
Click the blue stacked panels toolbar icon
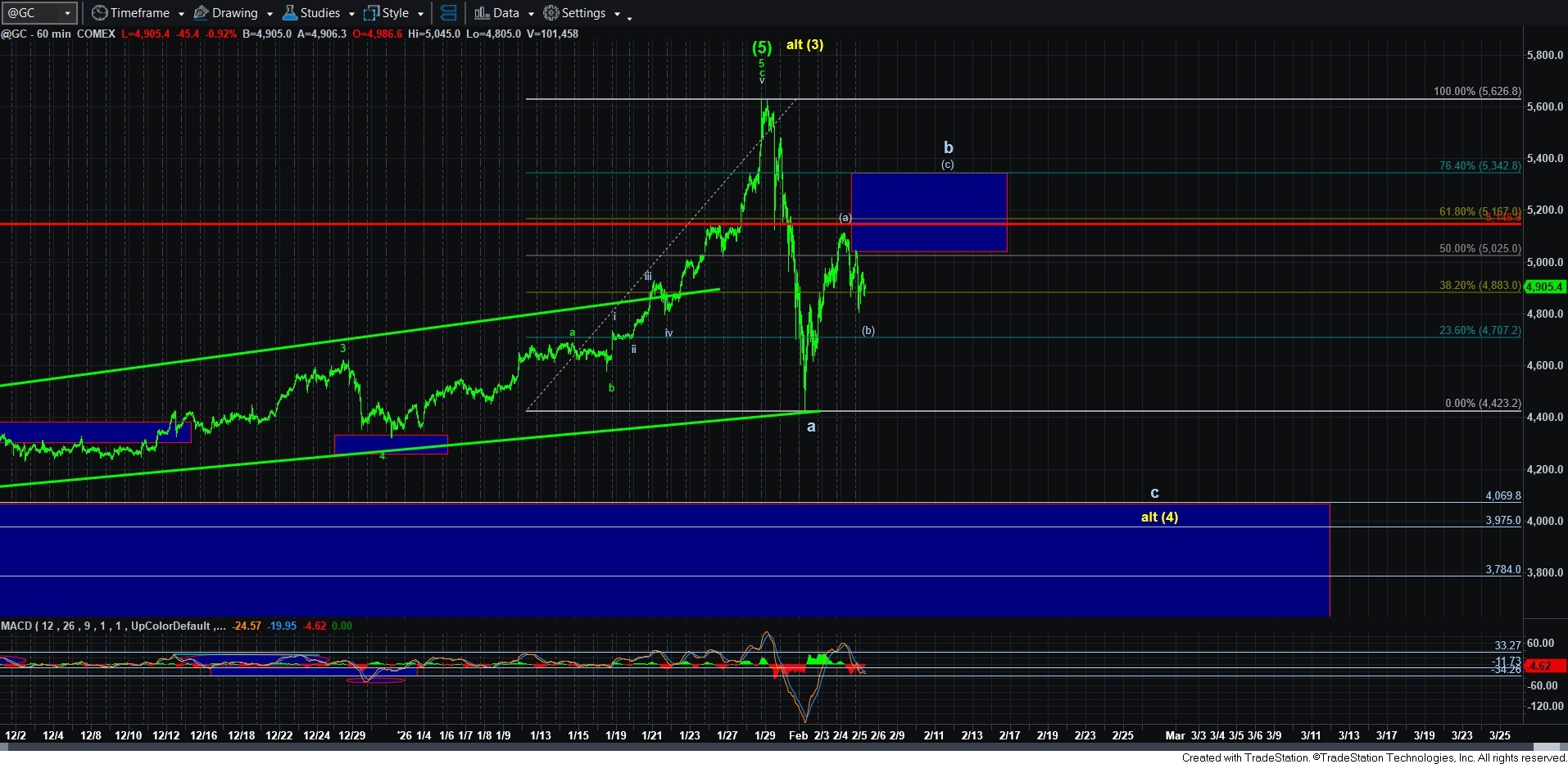(448, 13)
